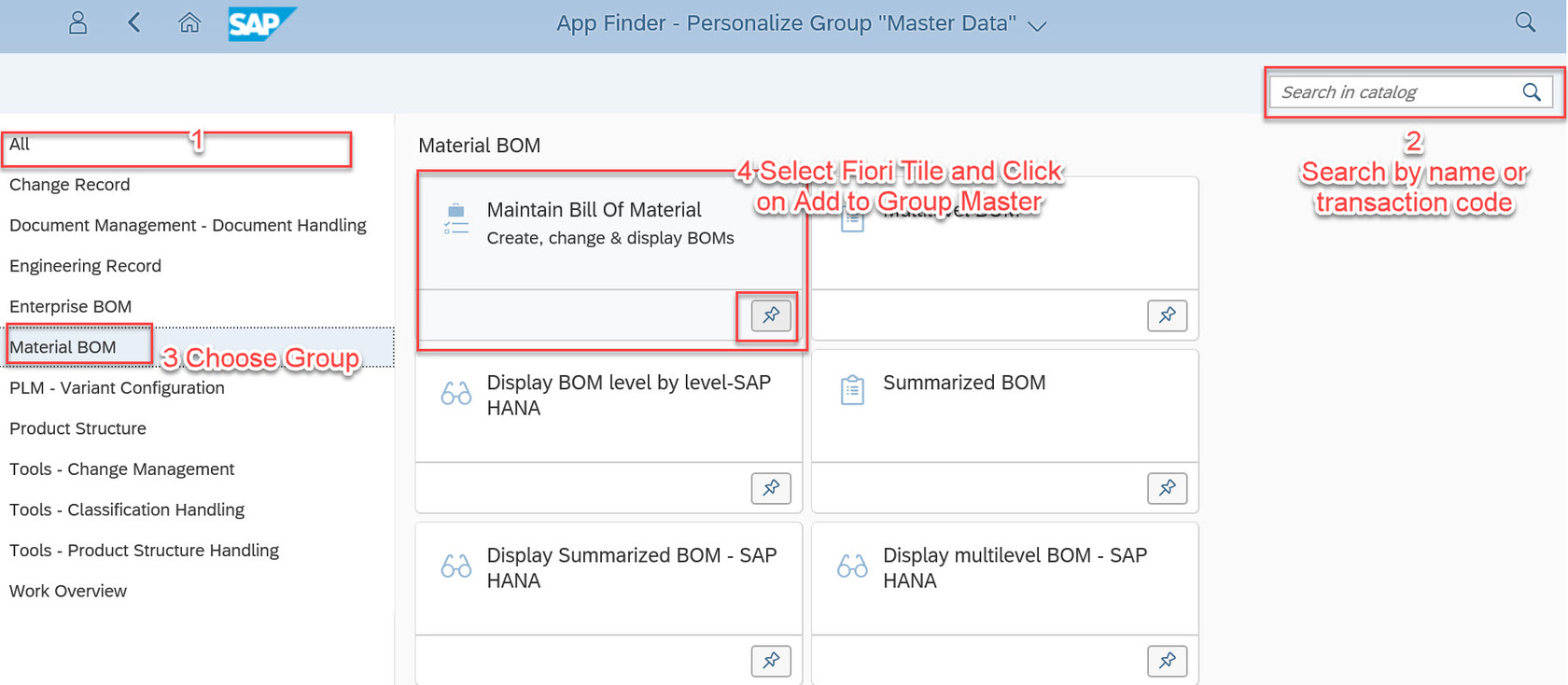Click the glasses icon on Display Summarized BOM tile
The width and height of the screenshot is (1568, 685).
455,566
